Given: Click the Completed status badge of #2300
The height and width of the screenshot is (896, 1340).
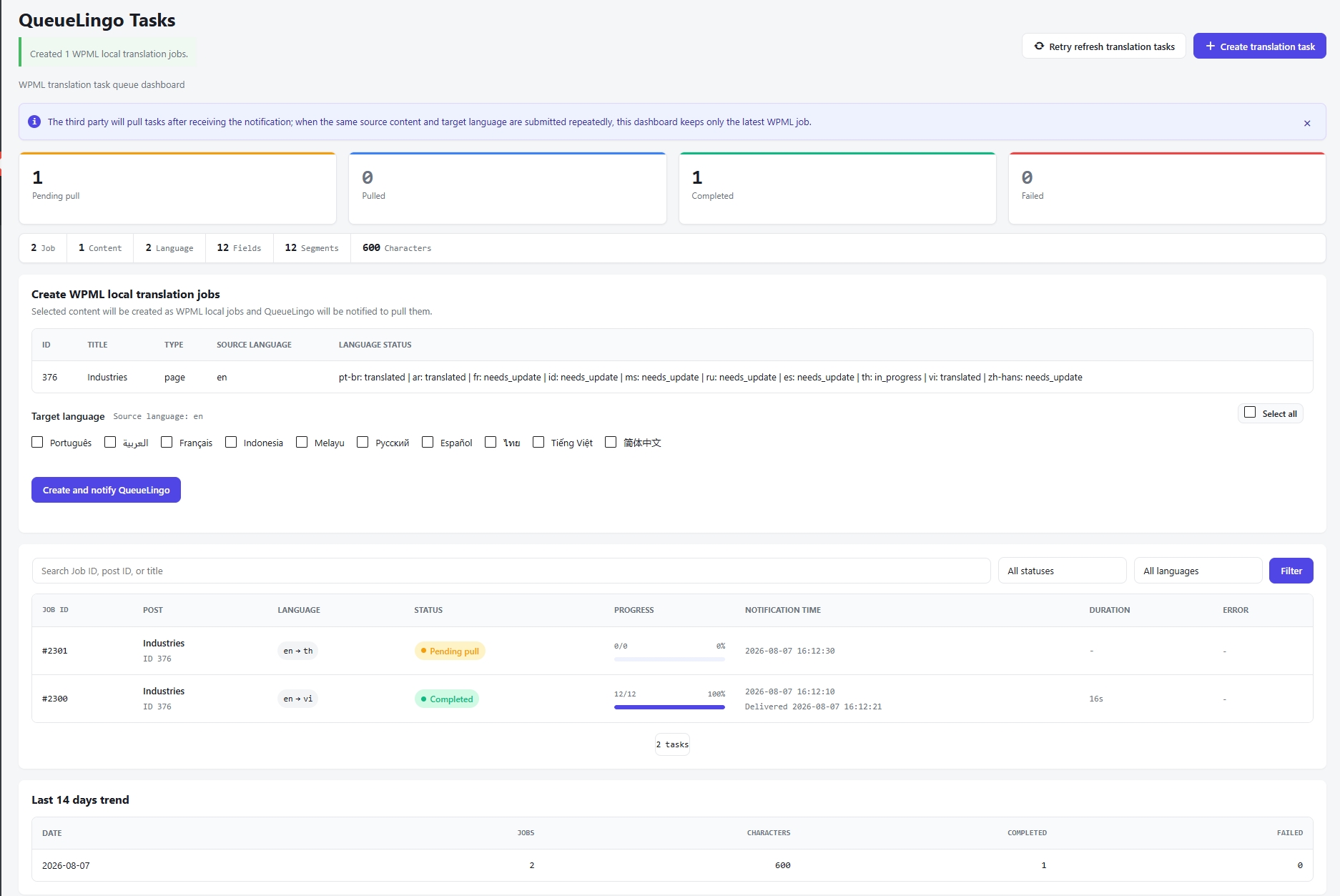Looking at the screenshot, I should click(447, 699).
